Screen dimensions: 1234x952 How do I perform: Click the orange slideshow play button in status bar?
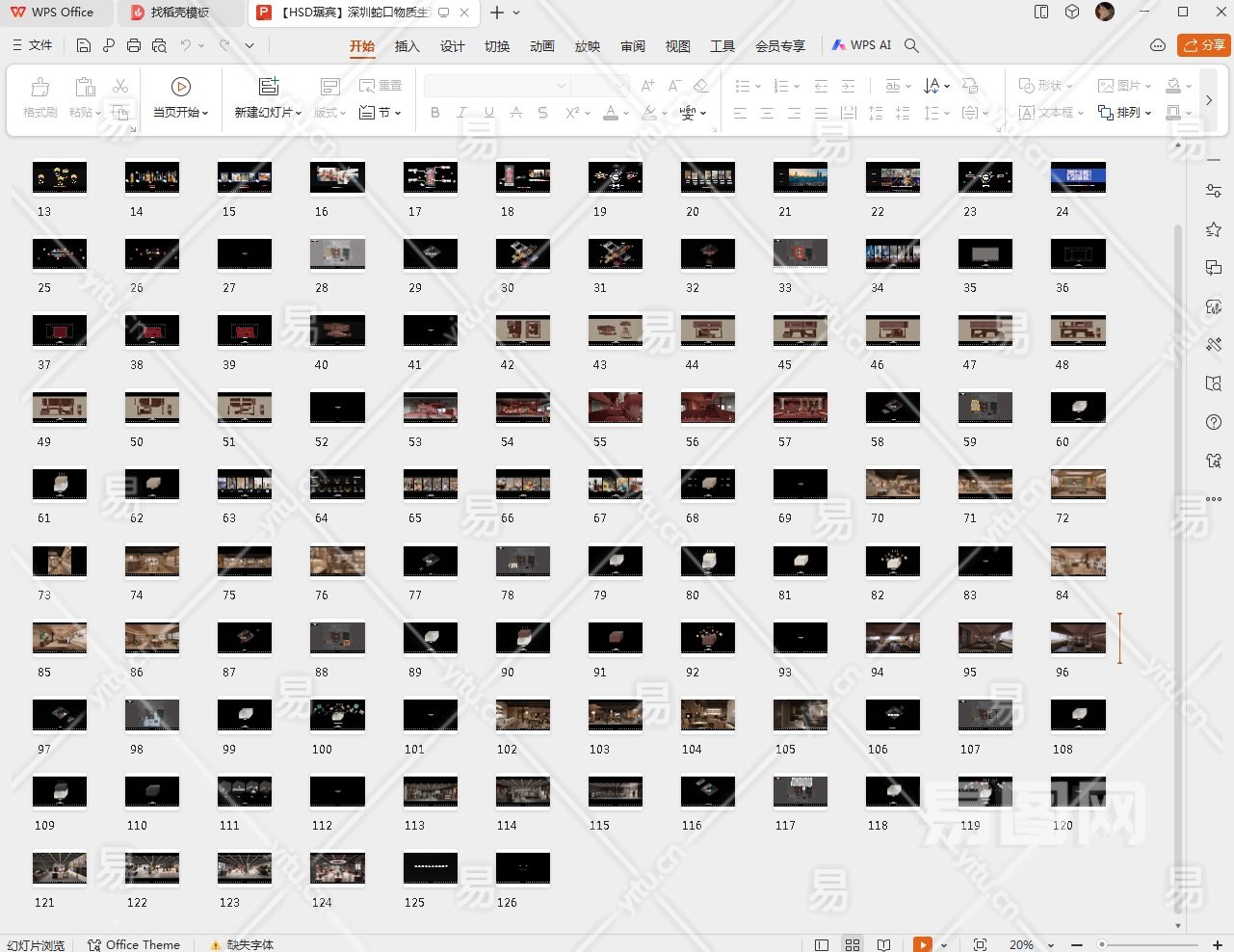coord(923,944)
